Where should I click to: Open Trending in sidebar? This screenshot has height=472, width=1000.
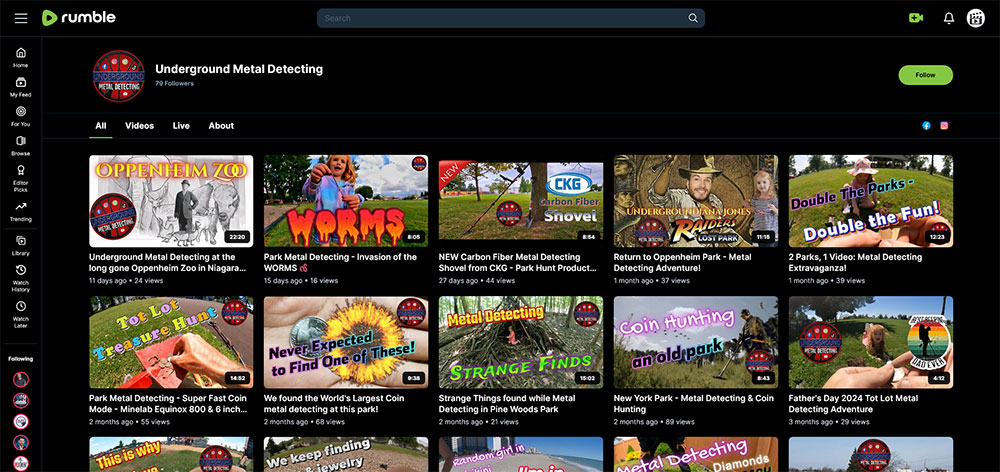point(20,212)
